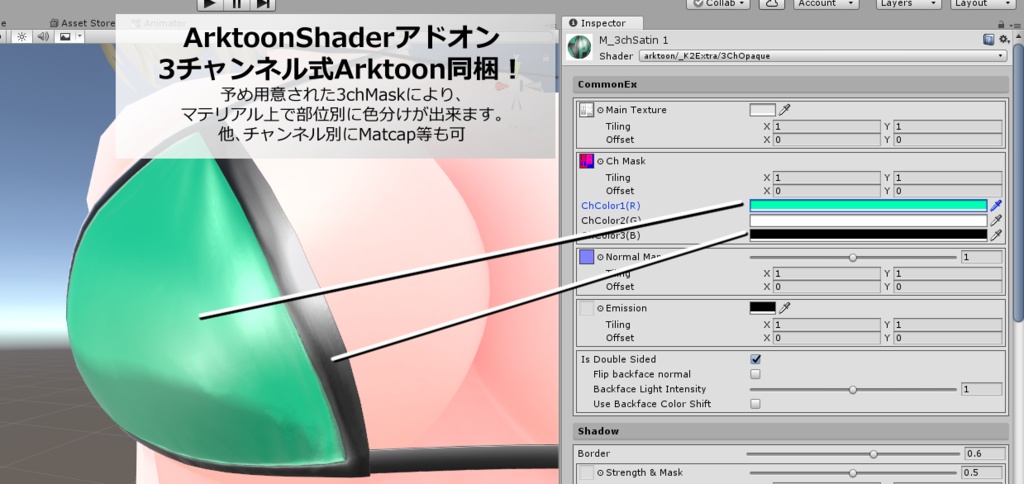
Task: Click Main Texture Tiling X field
Action: point(826,127)
